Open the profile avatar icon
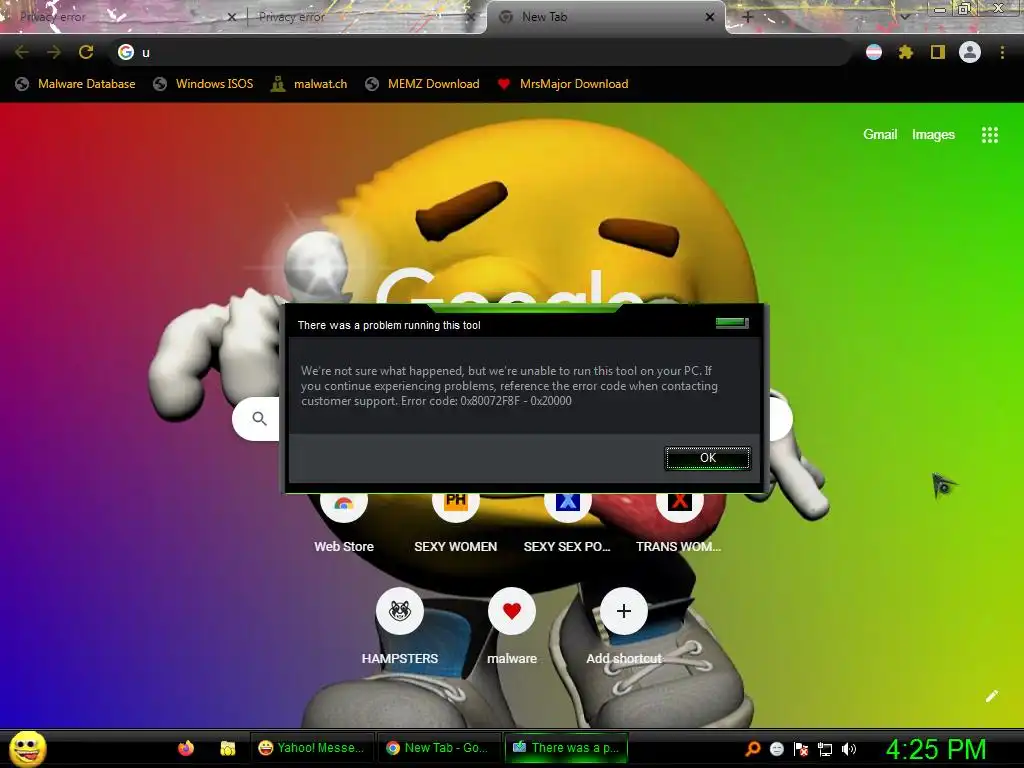1024x768 pixels. pos(970,52)
